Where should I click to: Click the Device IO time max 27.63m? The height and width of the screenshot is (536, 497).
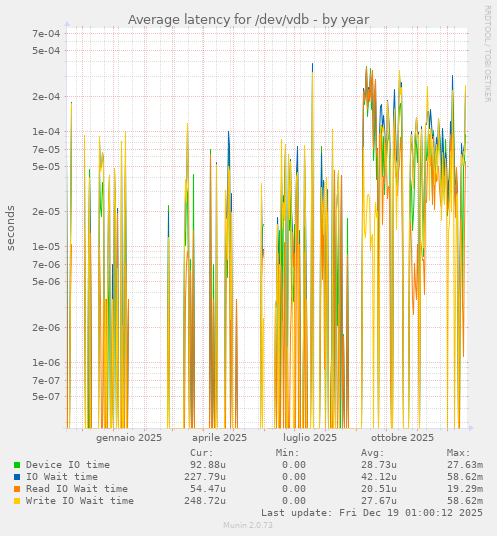tap(465, 465)
